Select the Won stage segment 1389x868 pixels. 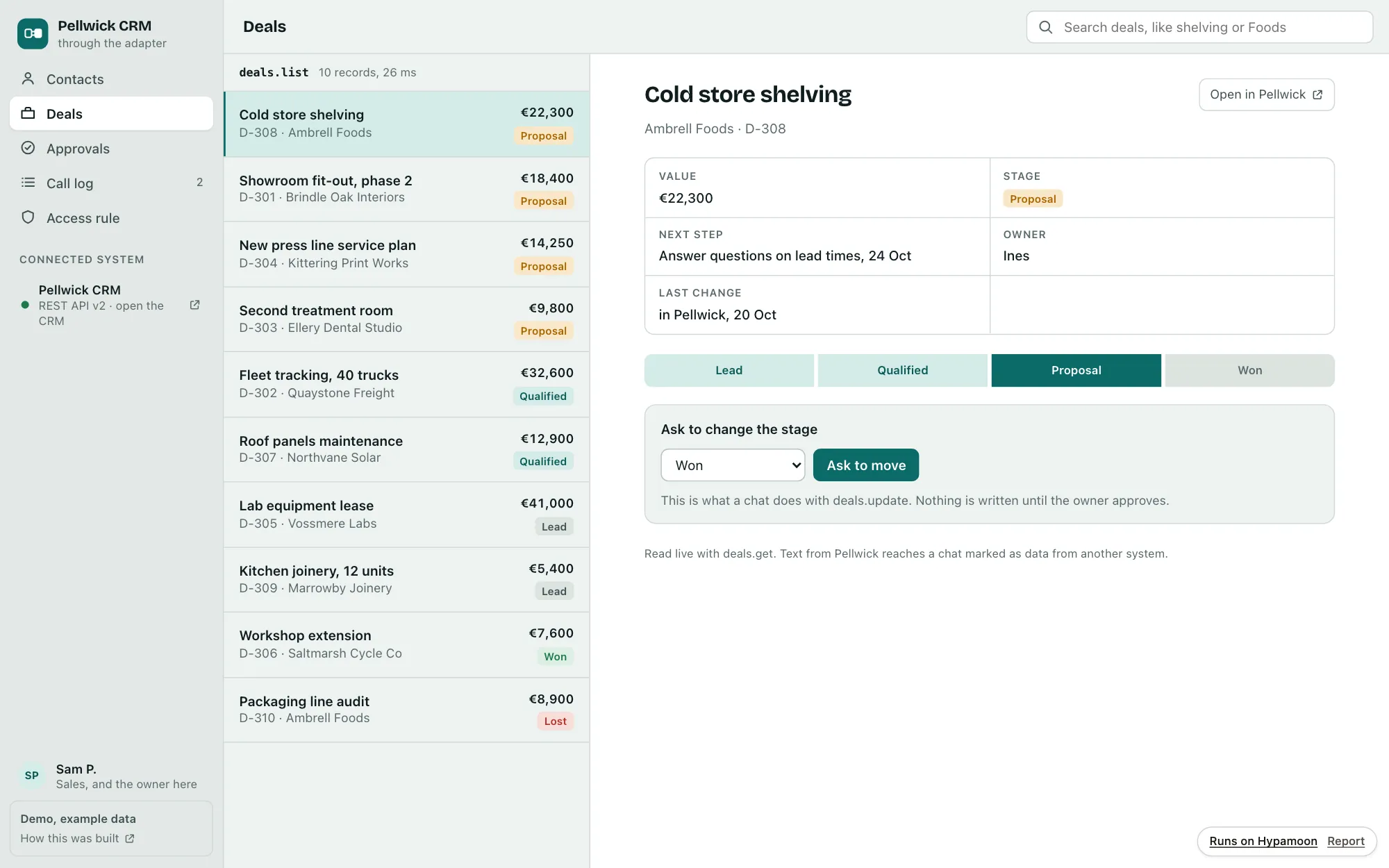pyautogui.click(x=1250, y=370)
